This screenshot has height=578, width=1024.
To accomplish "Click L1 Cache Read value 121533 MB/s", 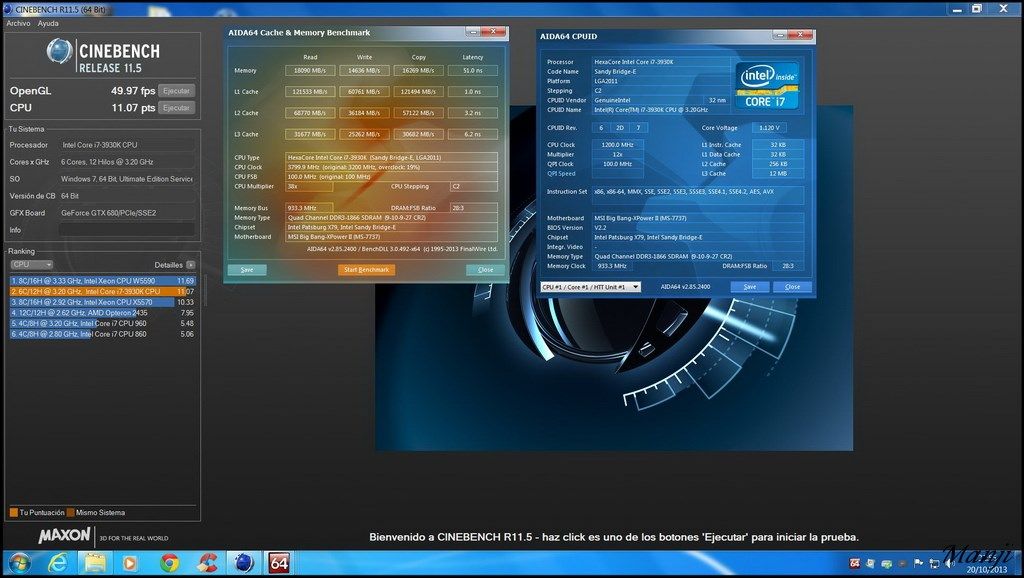I will [x=310, y=92].
